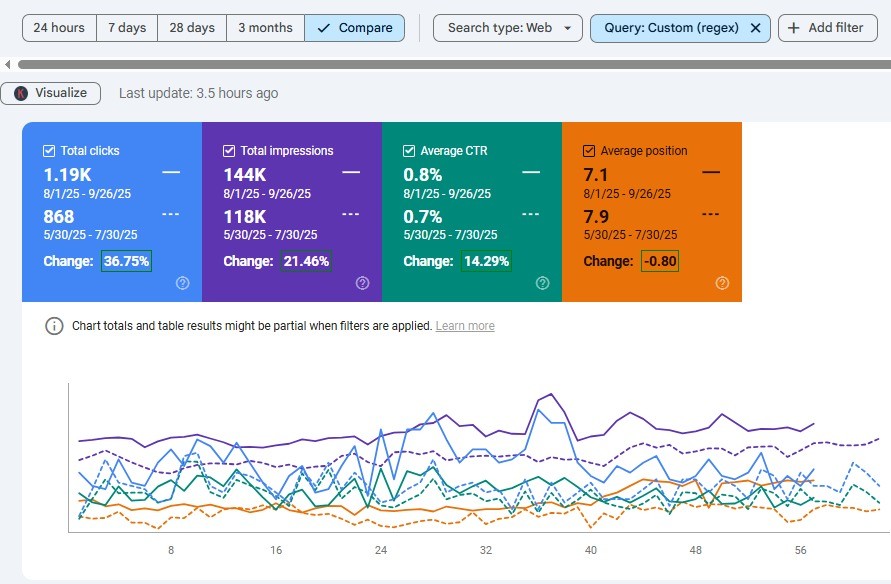The height and width of the screenshot is (584, 891).
Task: Select the 3 months date range
Action: click(265, 28)
